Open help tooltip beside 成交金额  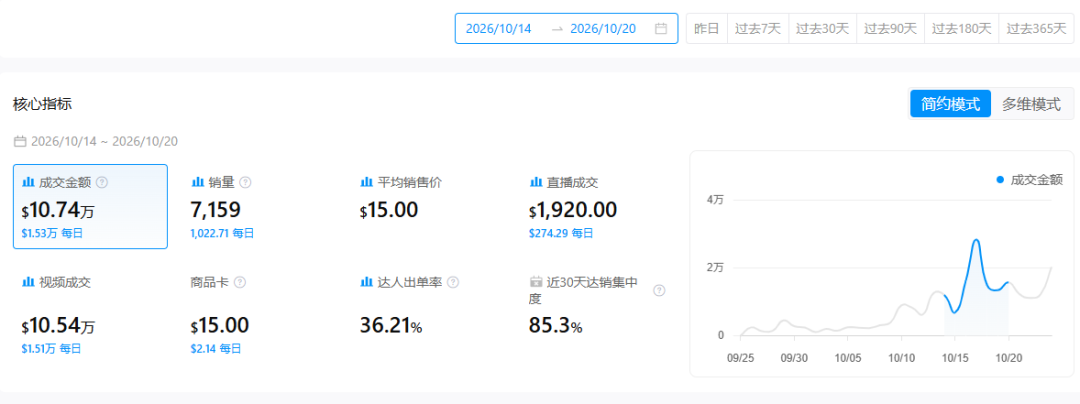tap(102, 182)
